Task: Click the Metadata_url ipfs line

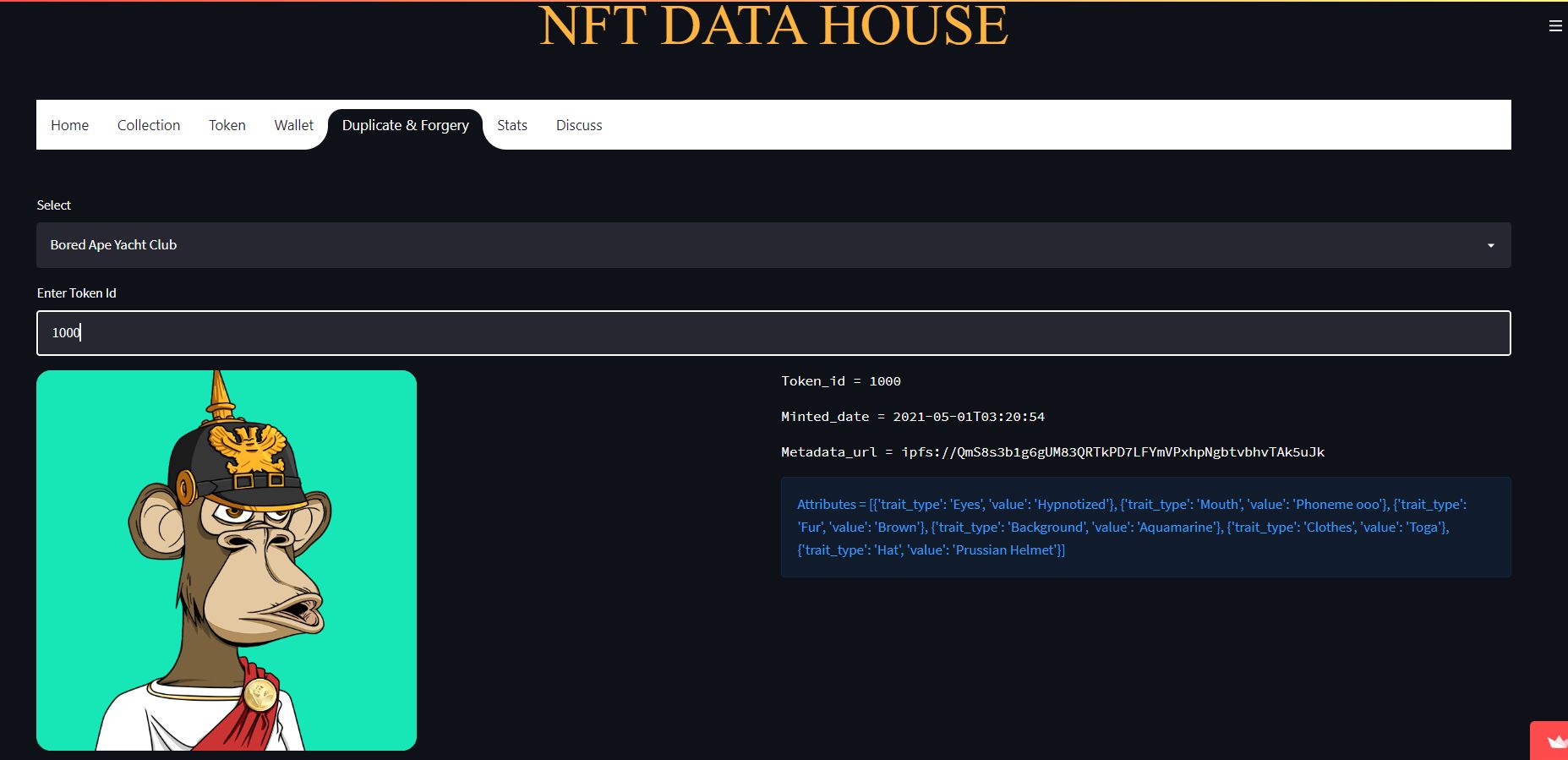Action: click(x=1052, y=452)
